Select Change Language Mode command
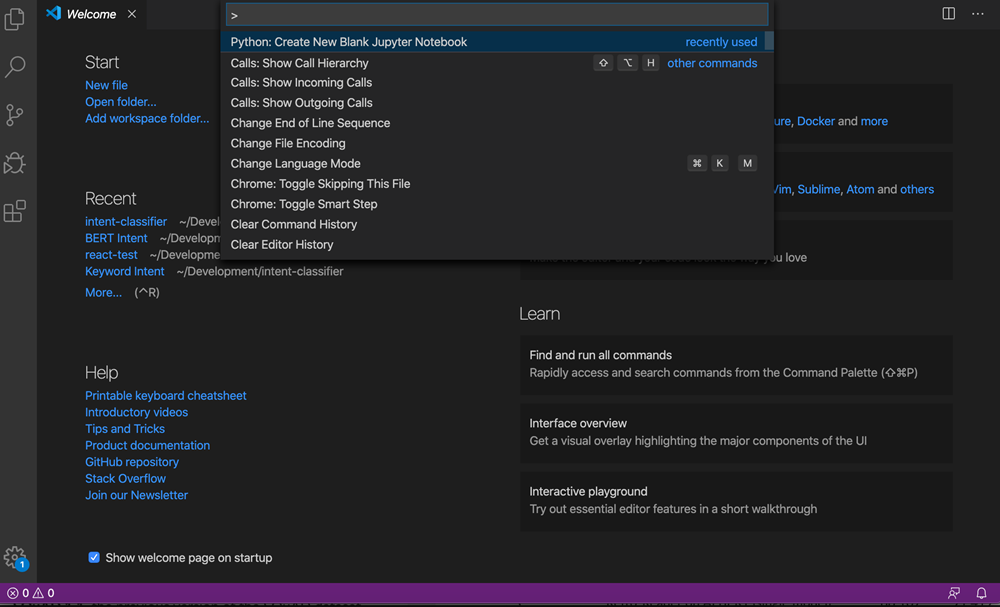 [x=497, y=164]
